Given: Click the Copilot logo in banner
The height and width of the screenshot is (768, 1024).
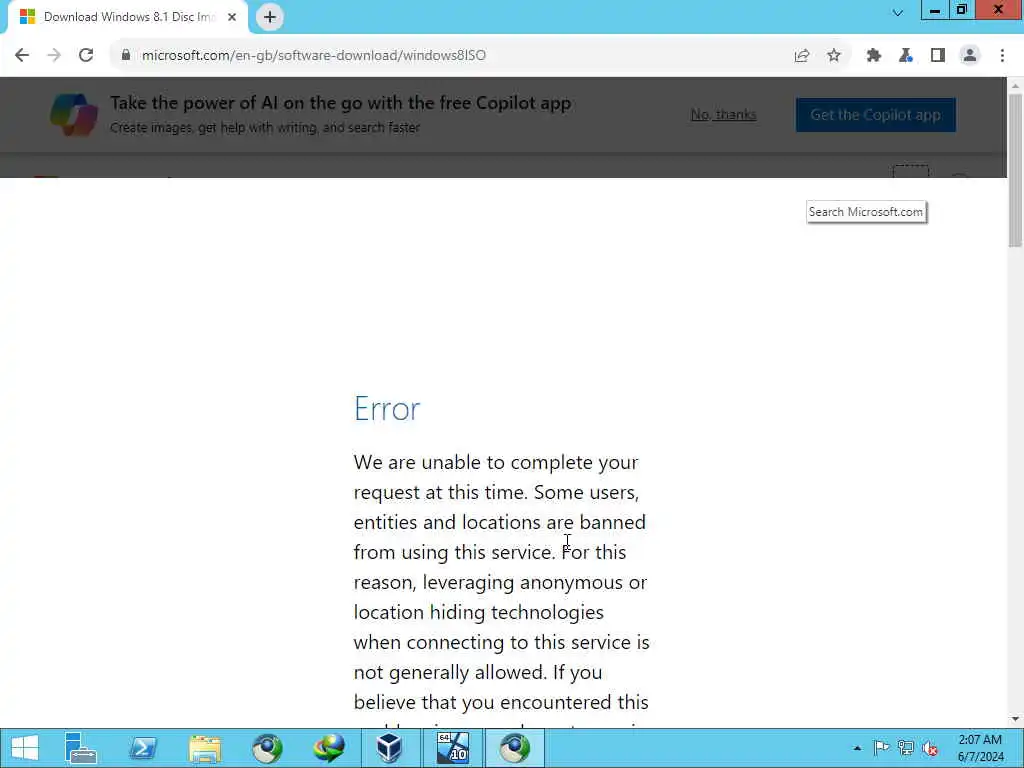Looking at the screenshot, I should [x=74, y=115].
